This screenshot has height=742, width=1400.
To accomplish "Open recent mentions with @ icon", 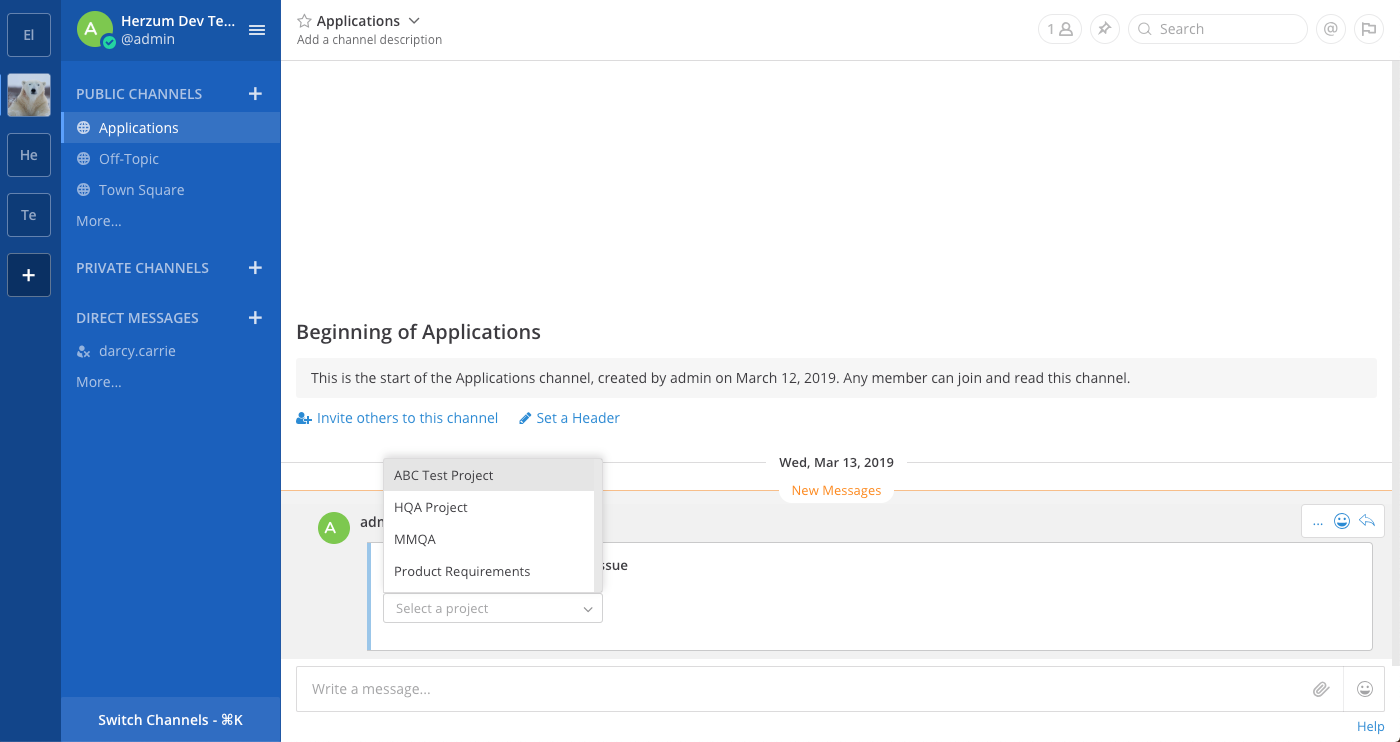I will 1330,29.
